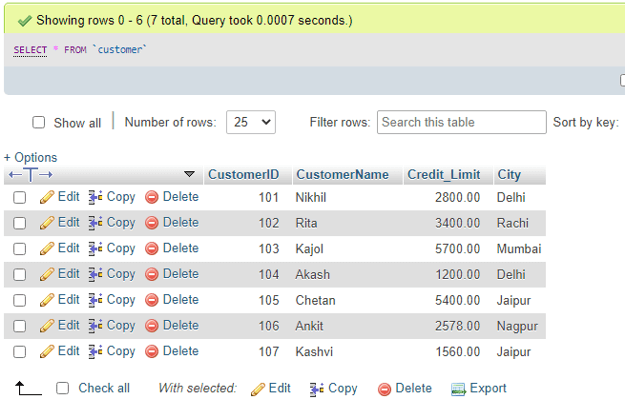Image resolution: width=630 pixels, height=398 pixels.
Task: Click the Mumbai city cell
Action: 519,249
